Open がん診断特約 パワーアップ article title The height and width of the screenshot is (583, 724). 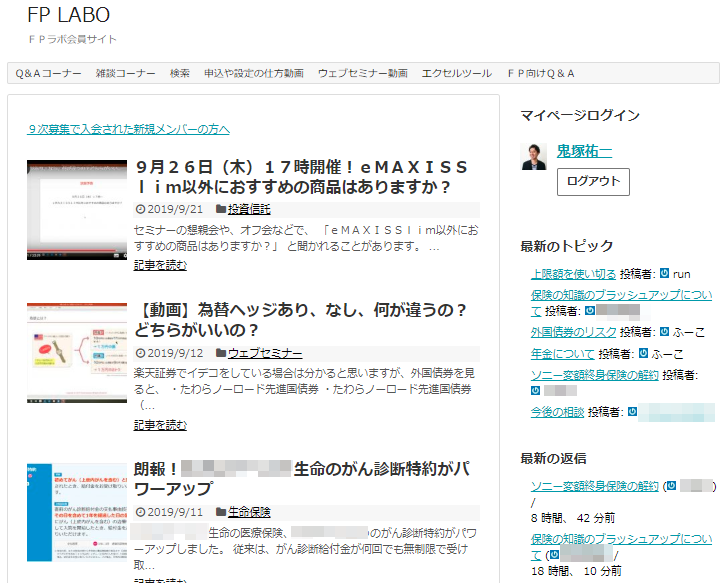(x=302, y=479)
